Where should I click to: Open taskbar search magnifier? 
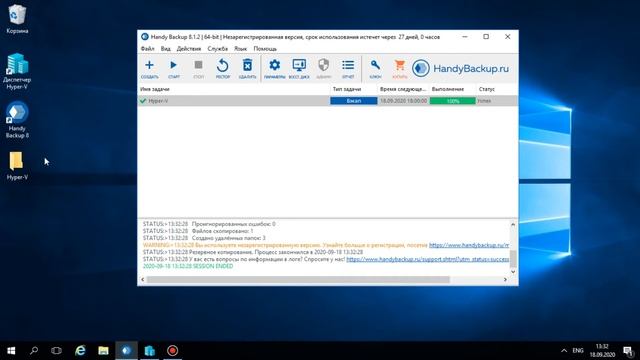[x=34, y=351]
